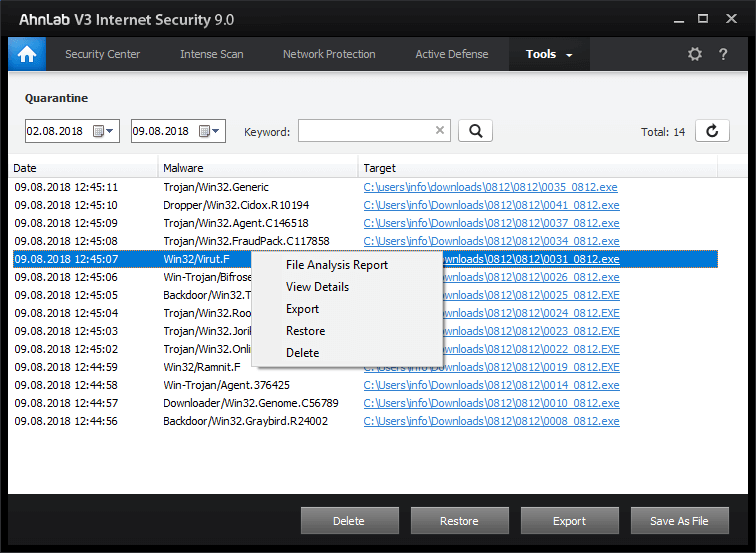This screenshot has width=756, height=553.
Task: Expand the Tools dropdown menu
Action: (549, 54)
